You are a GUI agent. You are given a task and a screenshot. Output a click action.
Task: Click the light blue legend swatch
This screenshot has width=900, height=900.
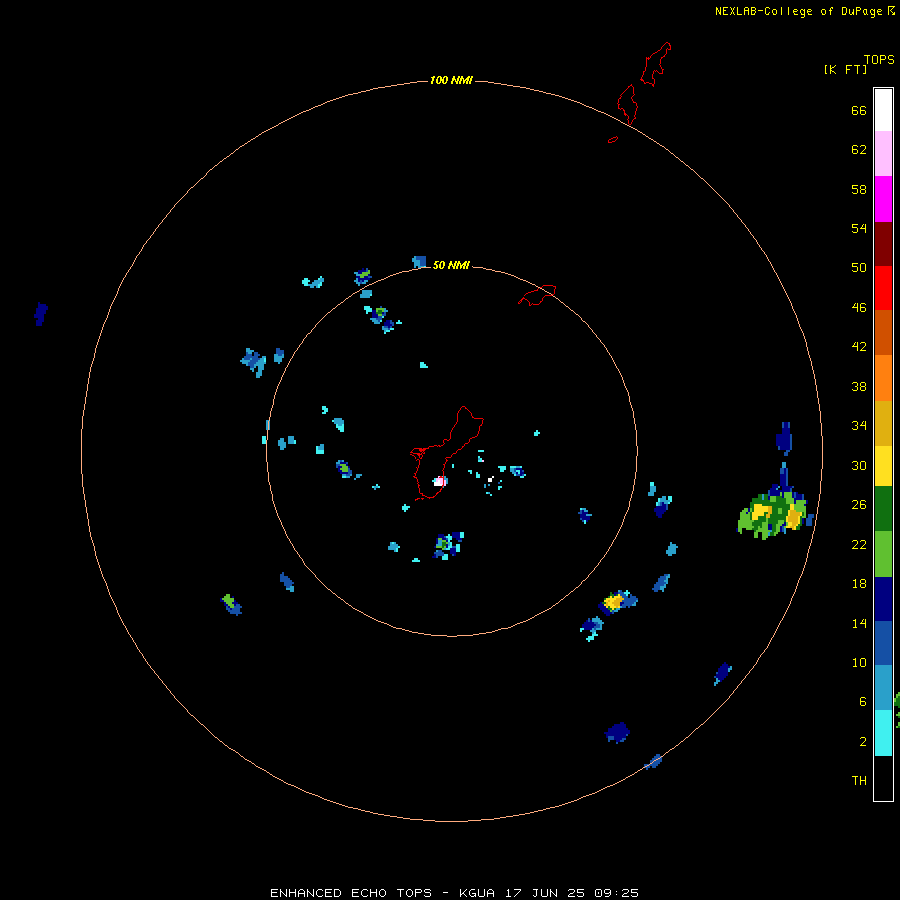883,688
